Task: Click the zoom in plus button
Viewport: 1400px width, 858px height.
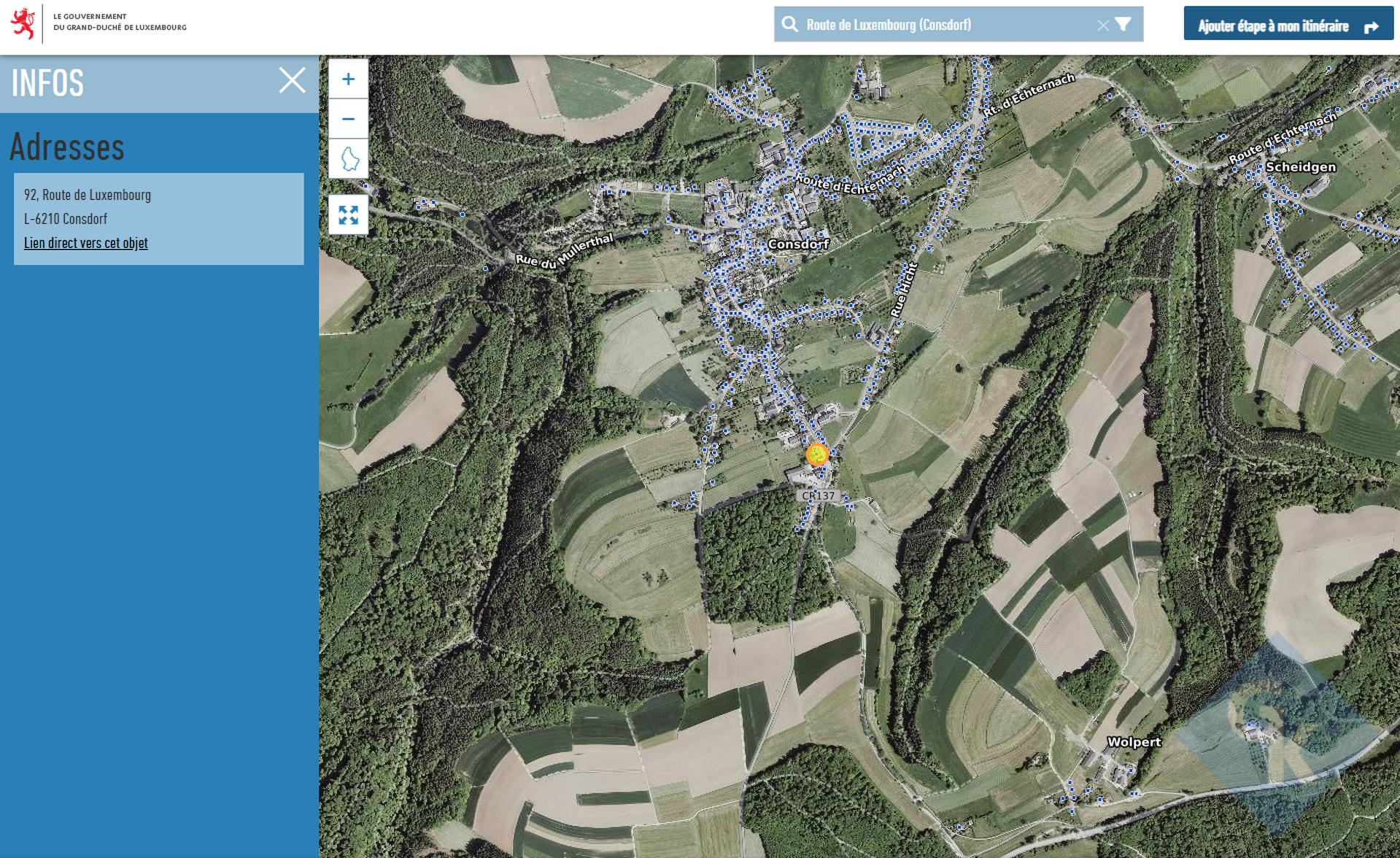Action: 348,80
